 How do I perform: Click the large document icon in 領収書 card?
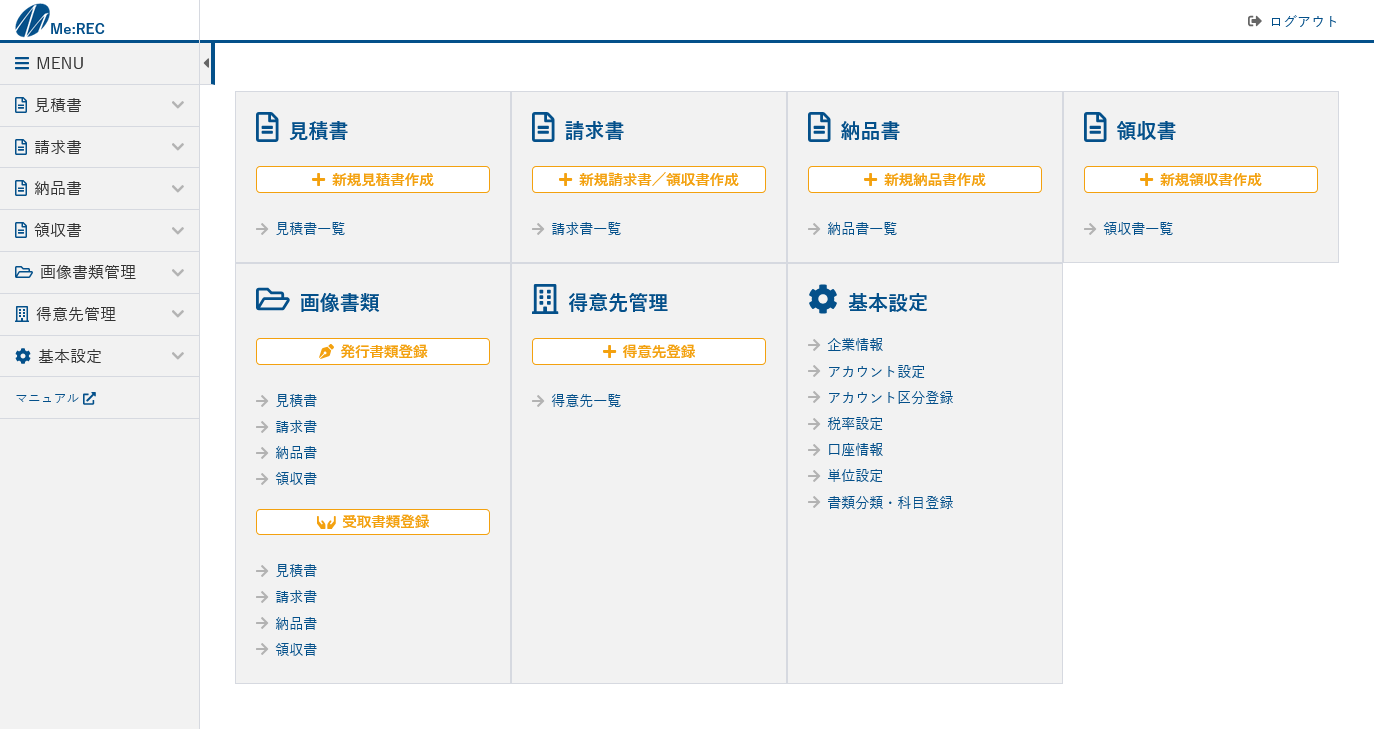tap(1095, 127)
